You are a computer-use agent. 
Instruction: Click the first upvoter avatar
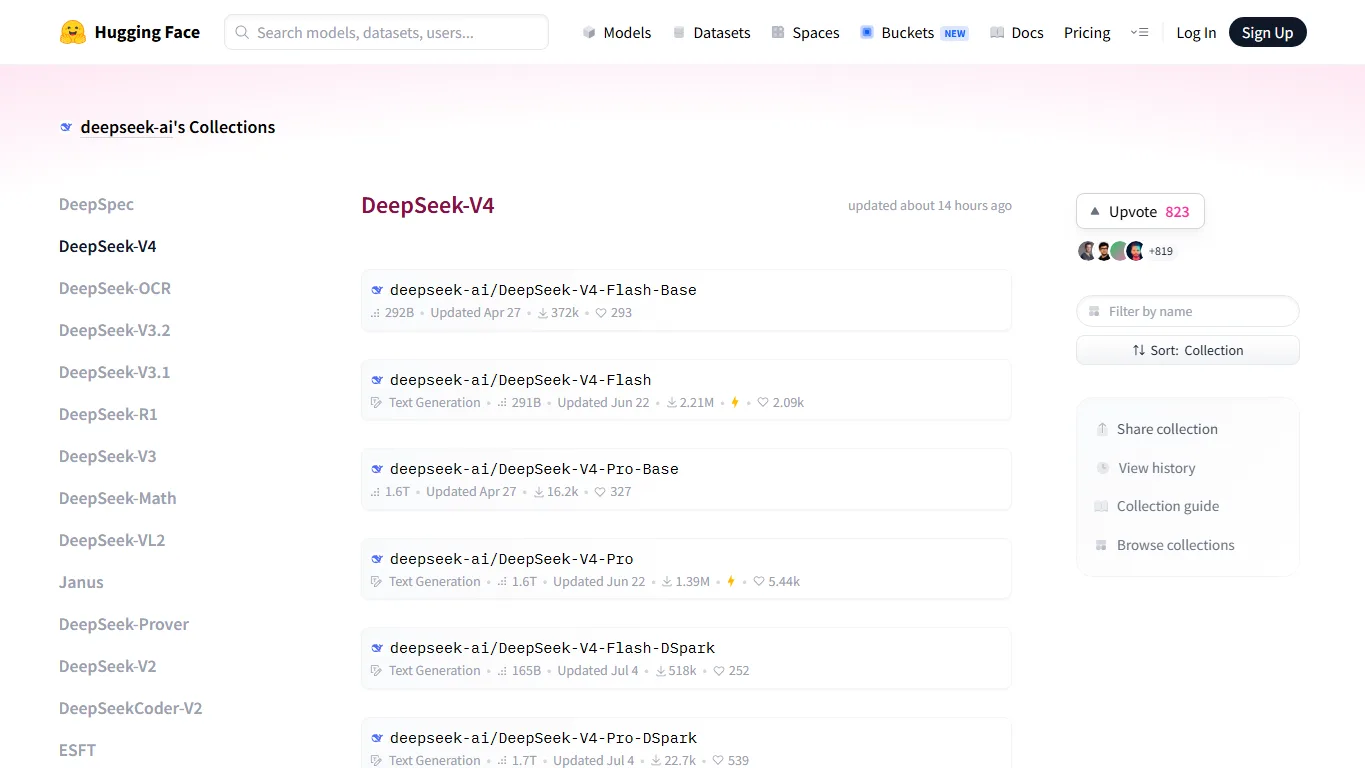(x=1087, y=251)
